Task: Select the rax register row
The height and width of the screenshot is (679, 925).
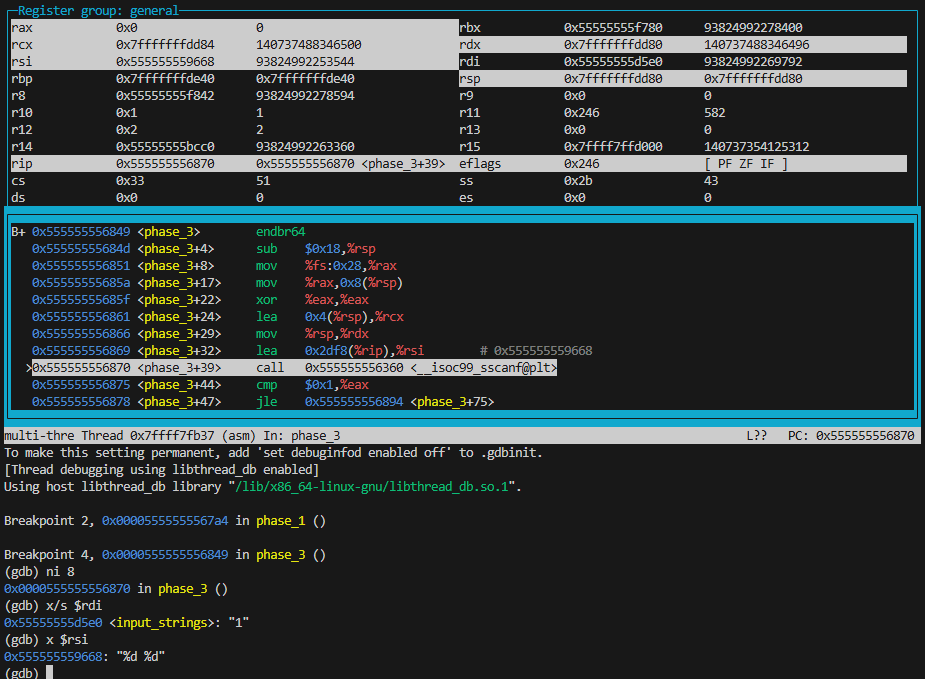Action: click(230, 28)
